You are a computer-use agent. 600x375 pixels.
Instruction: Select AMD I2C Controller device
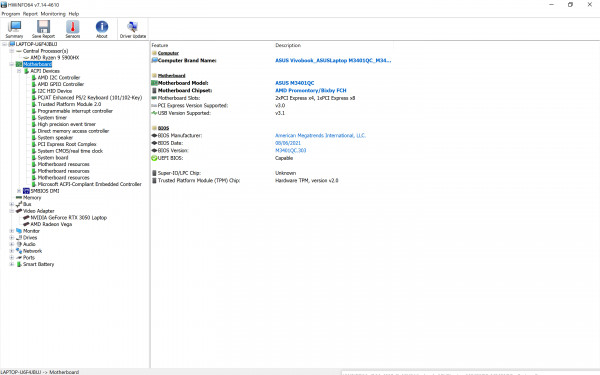pos(59,78)
